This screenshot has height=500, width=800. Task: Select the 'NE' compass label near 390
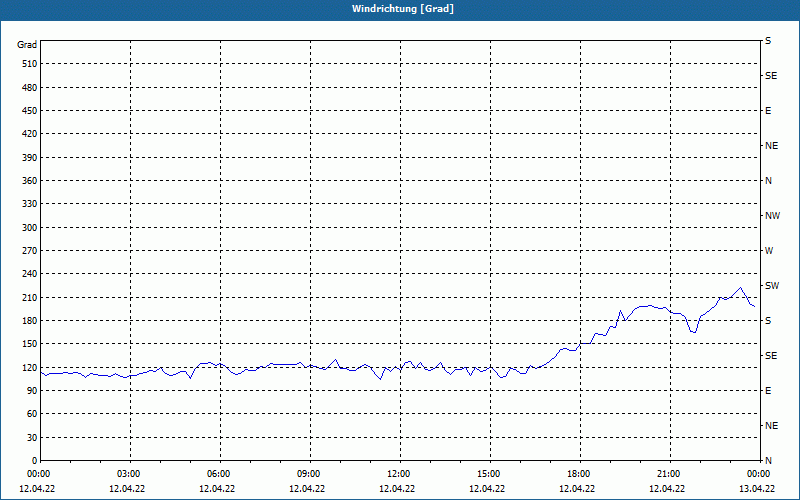click(772, 146)
